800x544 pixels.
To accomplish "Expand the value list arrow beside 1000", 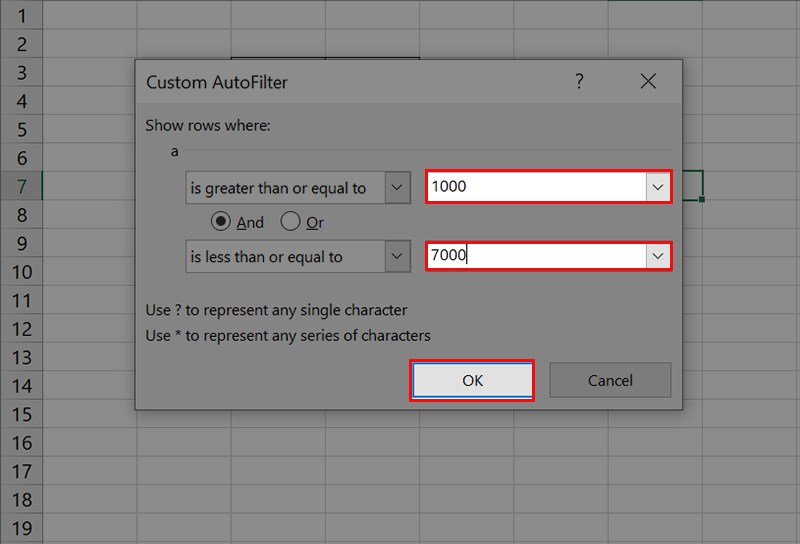I will click(658, 187).
